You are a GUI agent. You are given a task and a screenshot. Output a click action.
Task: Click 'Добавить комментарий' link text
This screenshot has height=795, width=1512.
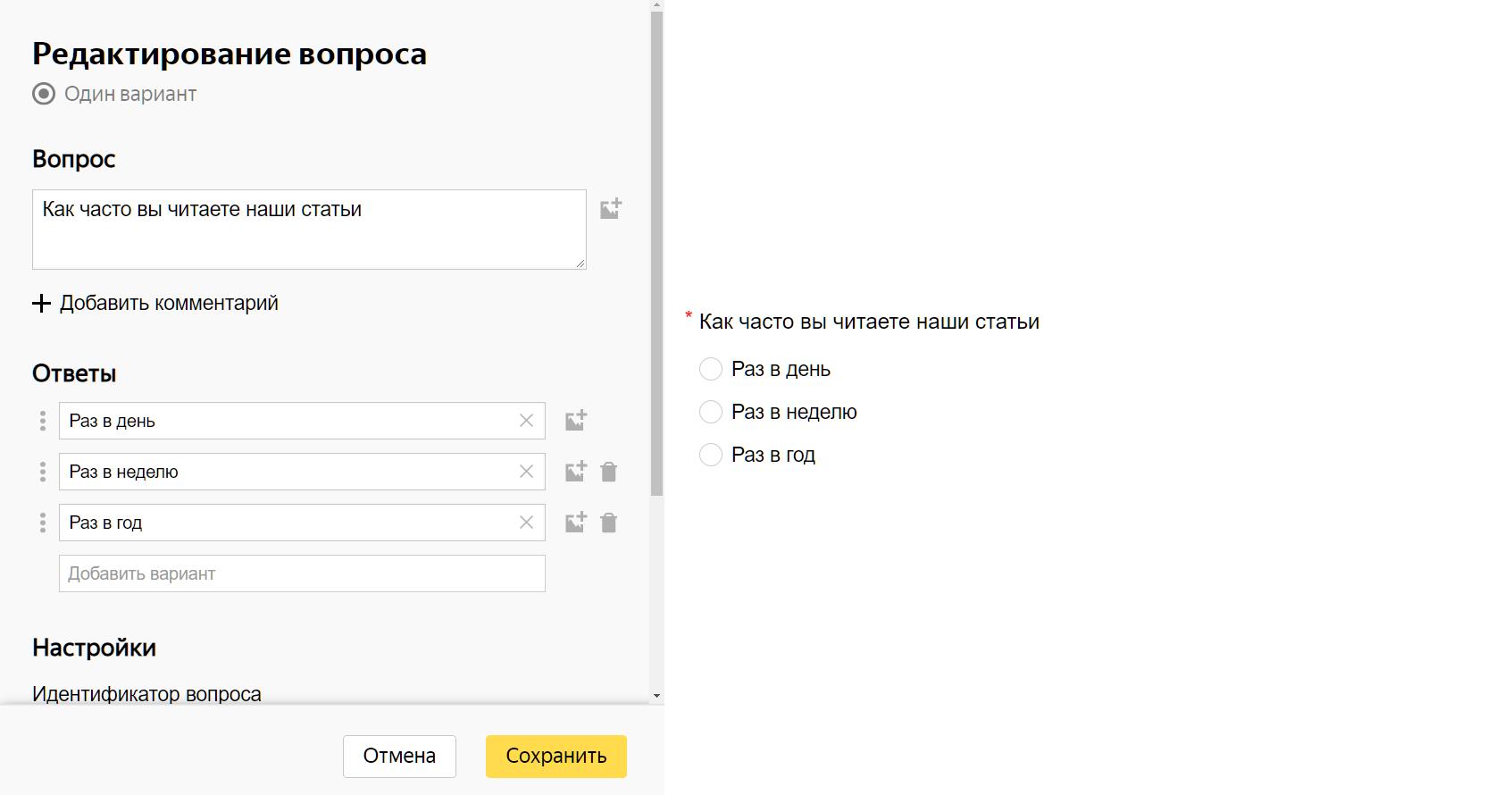pyautogui.click(x=169, y=304)
